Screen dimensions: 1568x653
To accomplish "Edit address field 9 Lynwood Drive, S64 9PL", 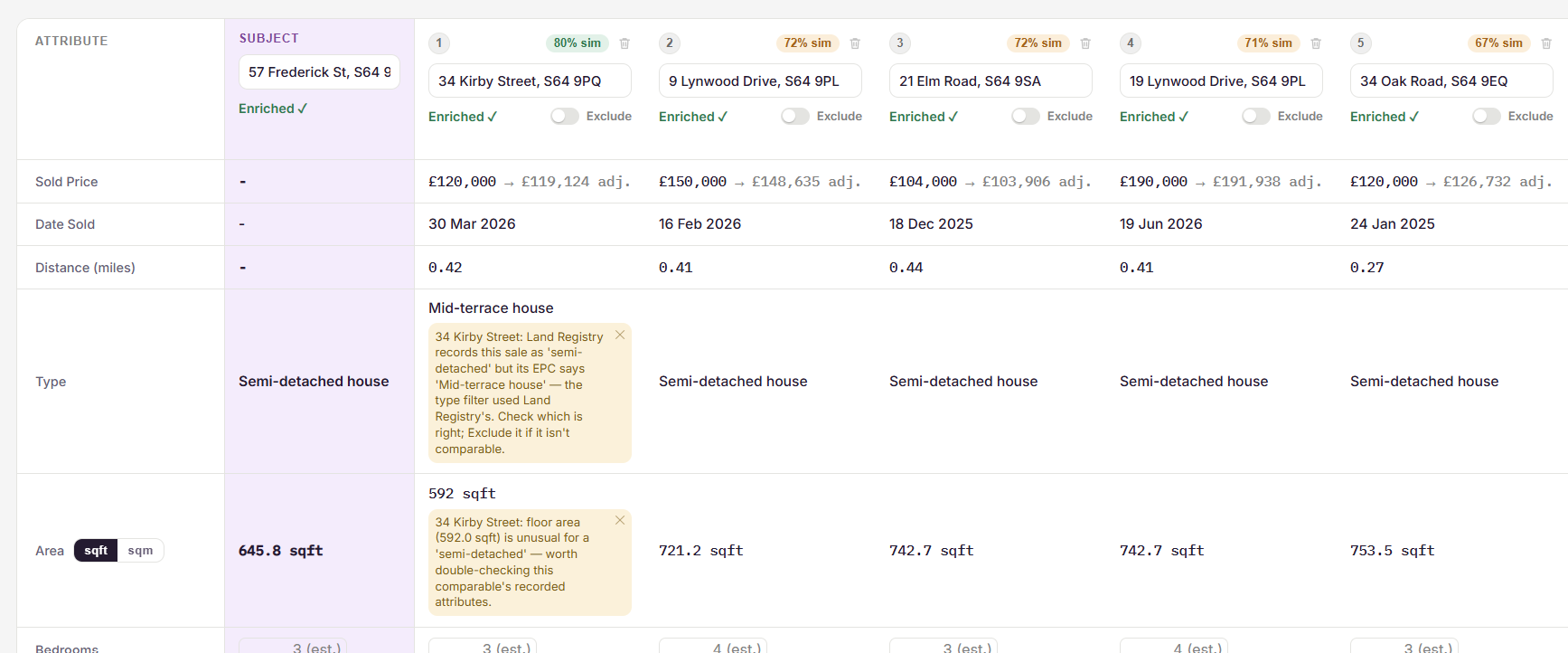I will [760, 81].
